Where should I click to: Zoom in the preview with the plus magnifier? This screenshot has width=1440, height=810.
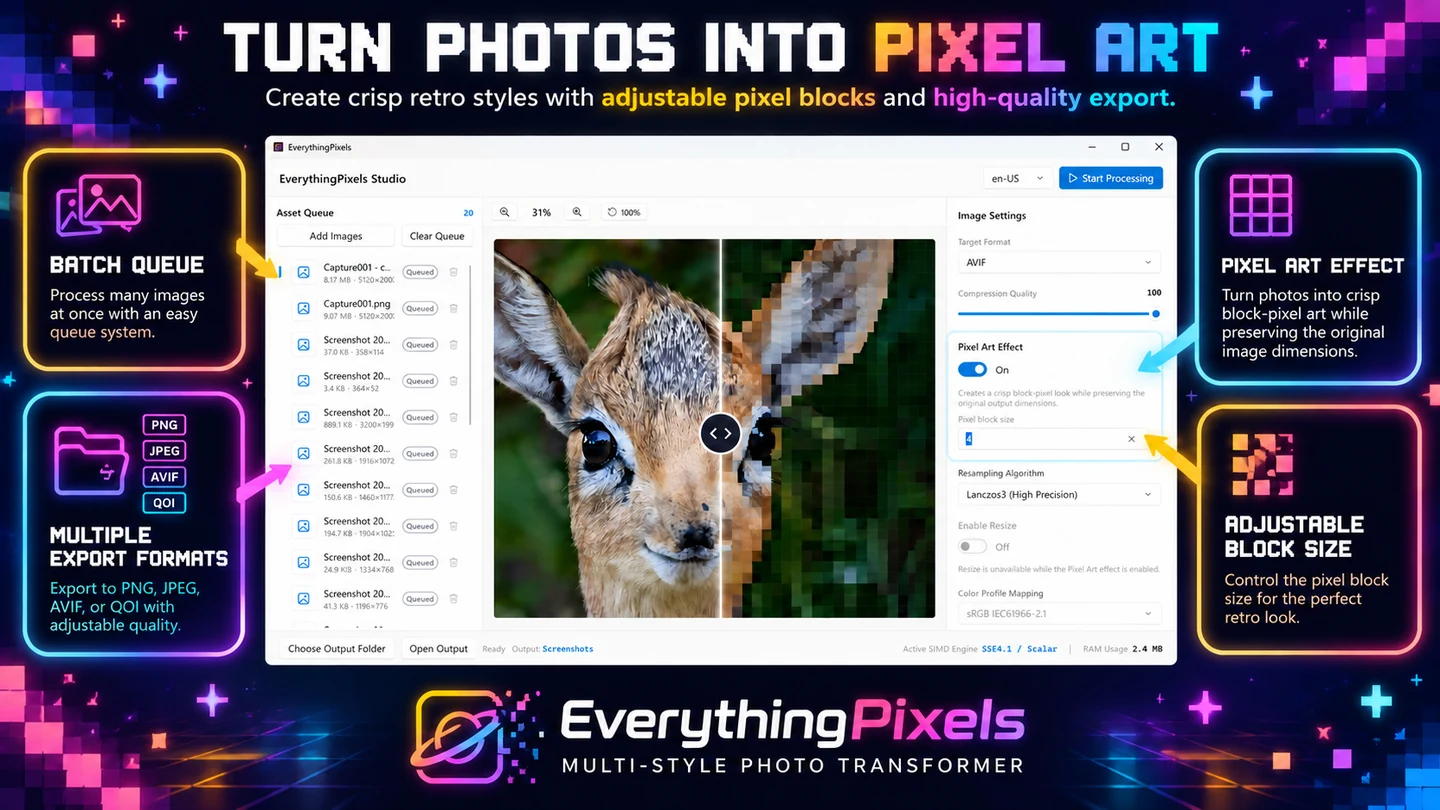pyautogui.click(x=577, y=212)
